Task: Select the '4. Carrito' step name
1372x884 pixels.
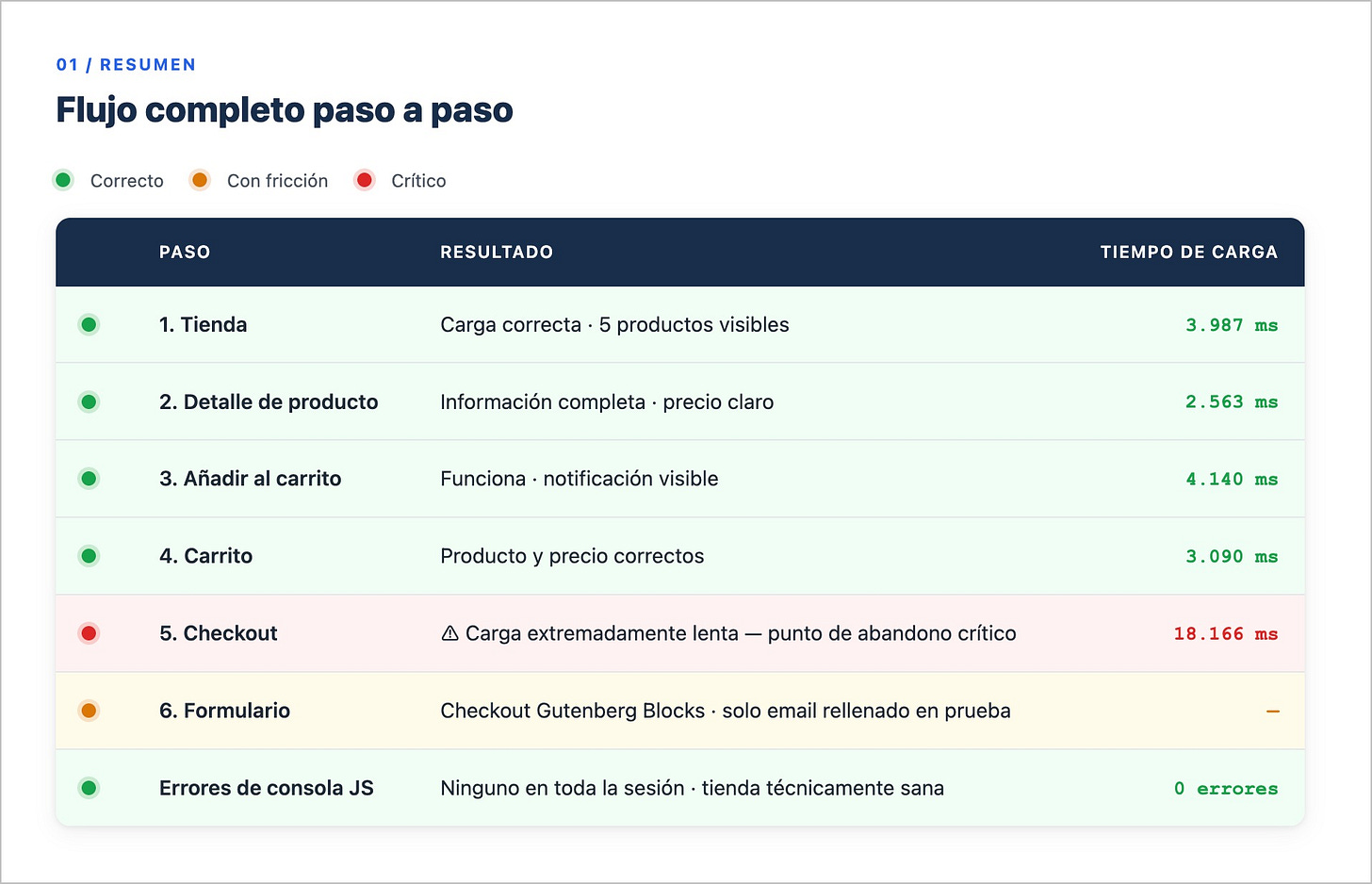Action: (206, 556)
